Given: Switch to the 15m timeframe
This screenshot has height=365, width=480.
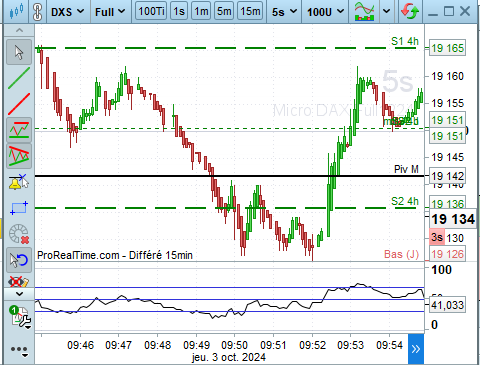Looking at the screenshot, I should [250, 11].
